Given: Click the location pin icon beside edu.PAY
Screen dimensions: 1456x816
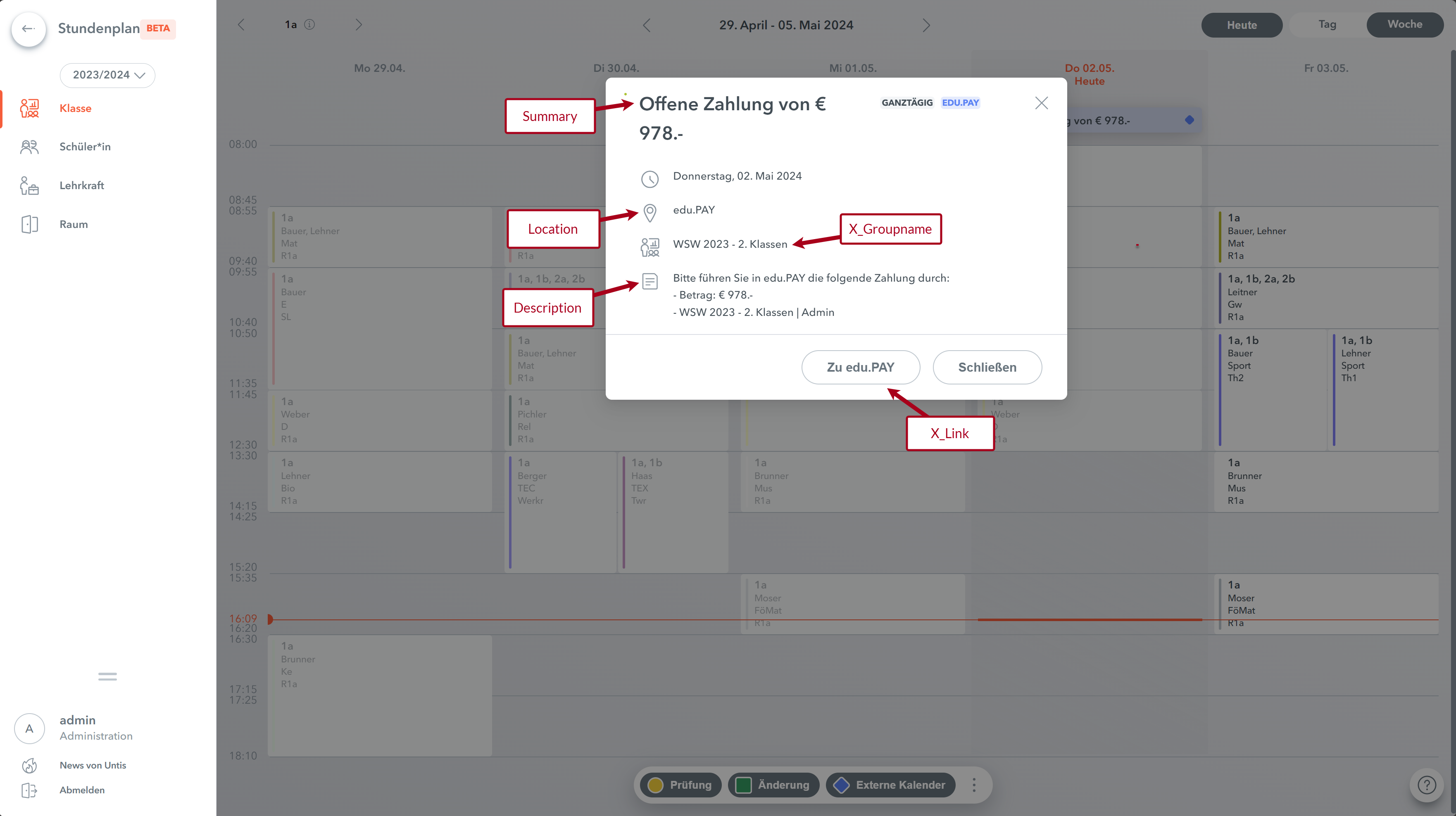Looking at the screenshot, I should coord(649,213).
